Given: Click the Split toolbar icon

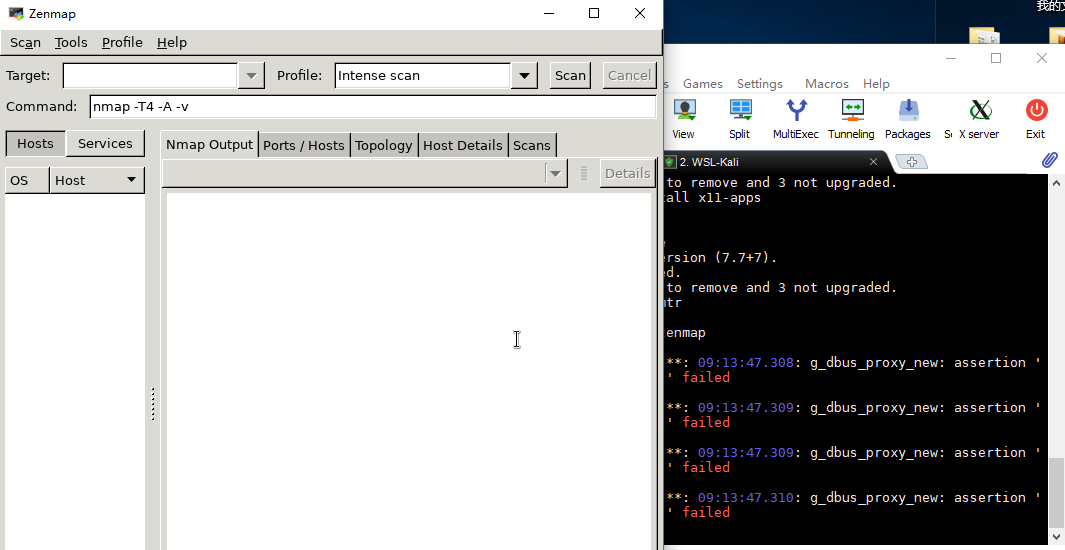Looking at the screenshot, I should coord(740,119).
